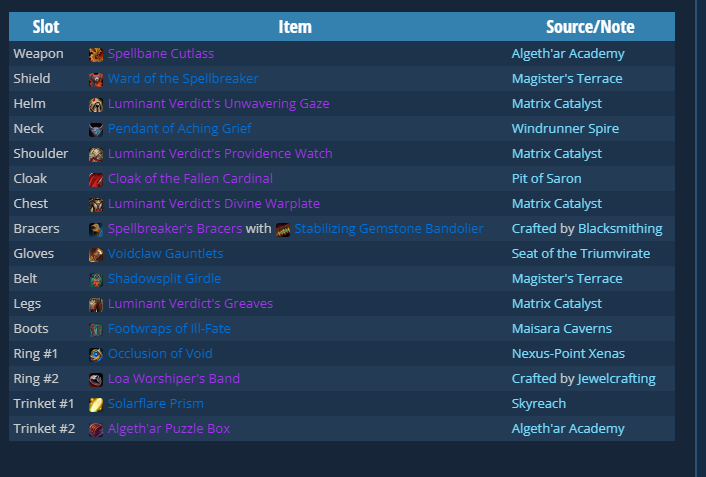The width and height of the screenshot is (706, 477).
Task: Click the Item column header
Action: pos(295,27)
